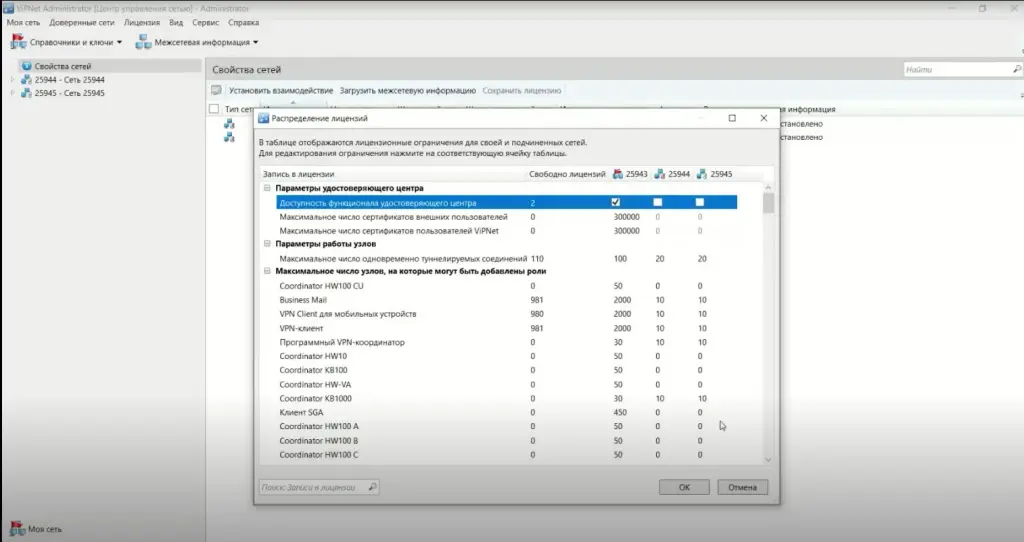1024x542 pixels.
Task: Click the scrollbar down arrow in dialog
Action: [x=768, y=460]
